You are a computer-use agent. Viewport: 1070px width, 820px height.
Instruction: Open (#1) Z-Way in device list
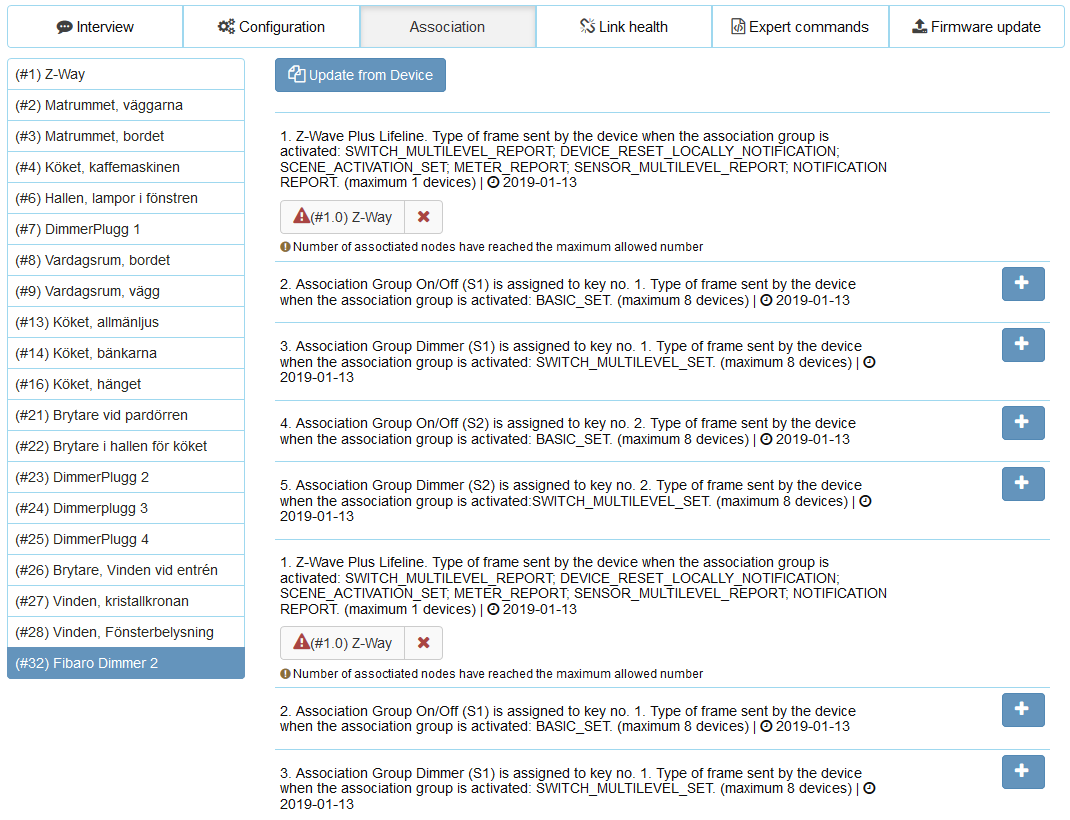click(126, 74)
